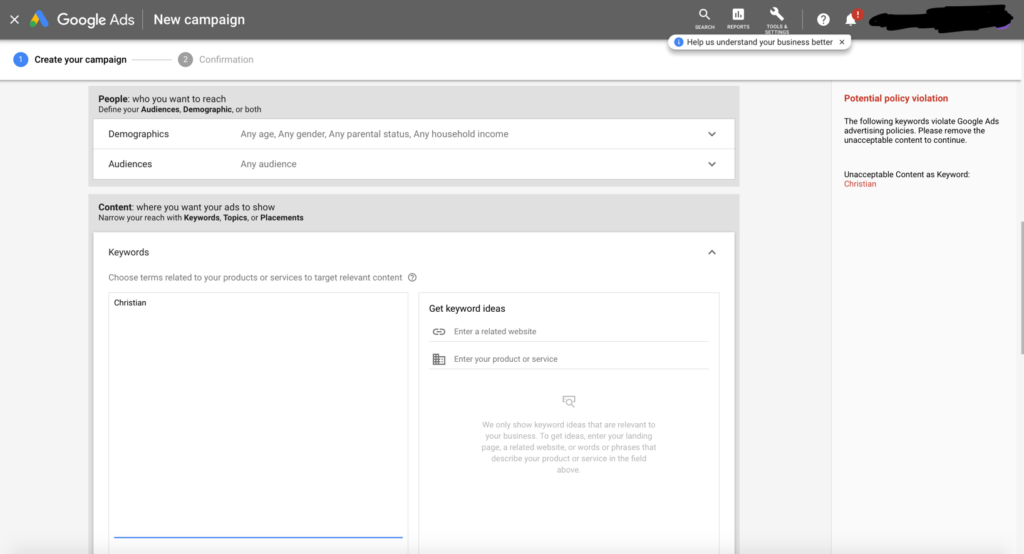The image size is (1024, 554).
Task: Open the Help question mark icon
Action: (823, 20)
